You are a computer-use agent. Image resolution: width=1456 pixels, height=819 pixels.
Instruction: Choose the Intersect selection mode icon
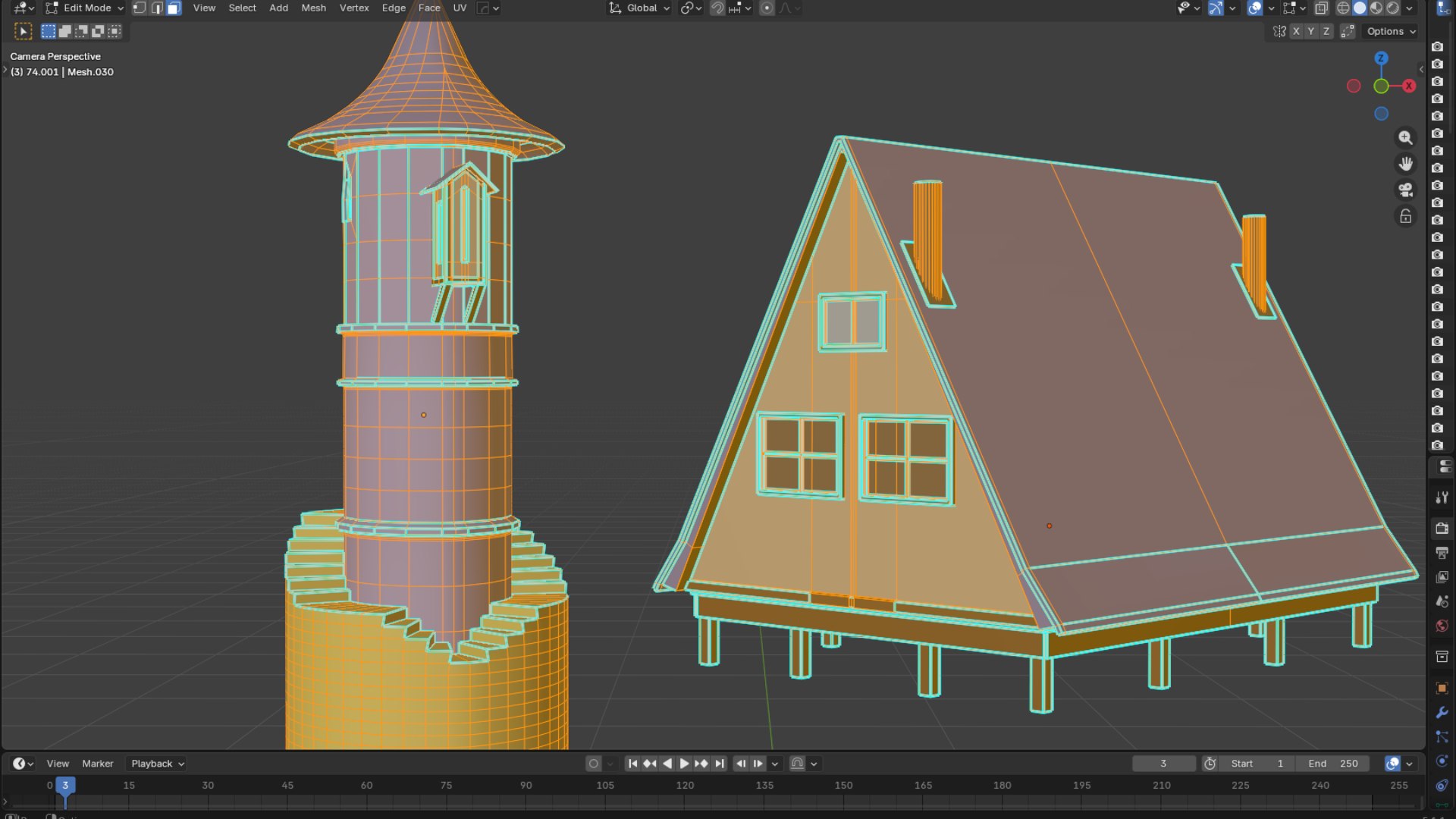coord(115,31)
